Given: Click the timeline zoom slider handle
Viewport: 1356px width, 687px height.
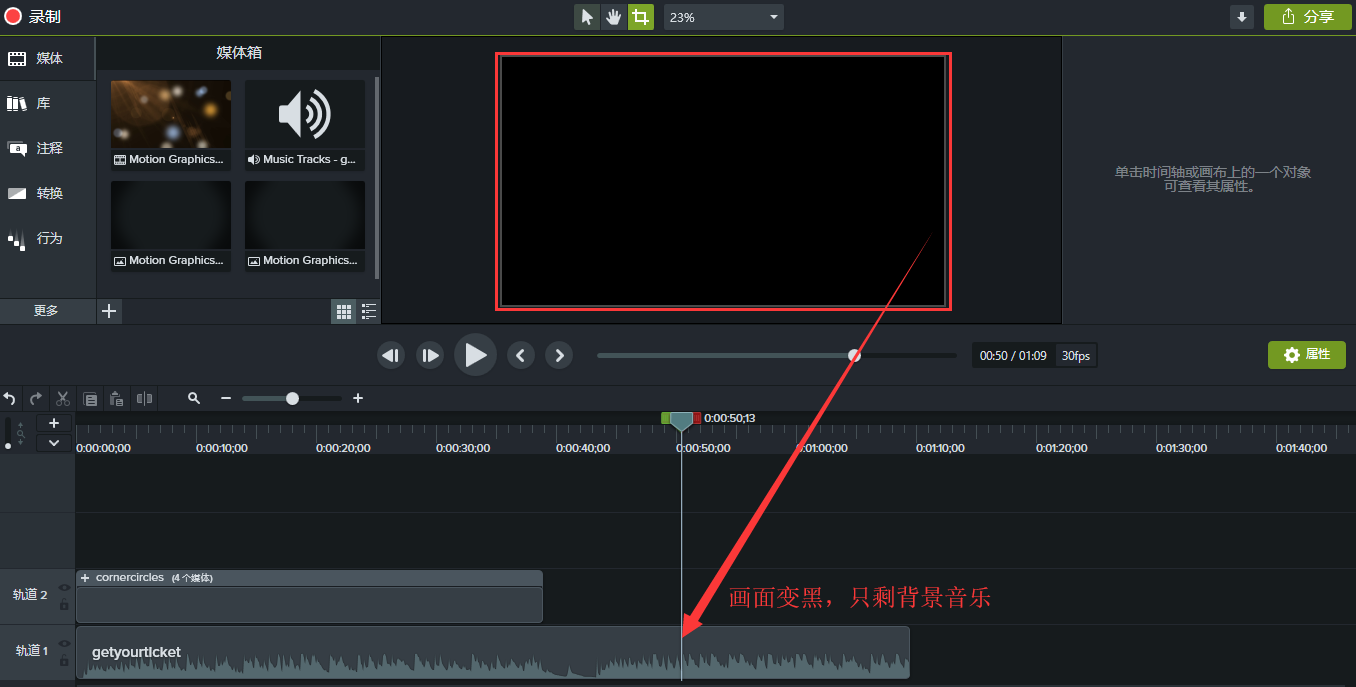Looking at the screenshot, I should [x=292, y=398].
